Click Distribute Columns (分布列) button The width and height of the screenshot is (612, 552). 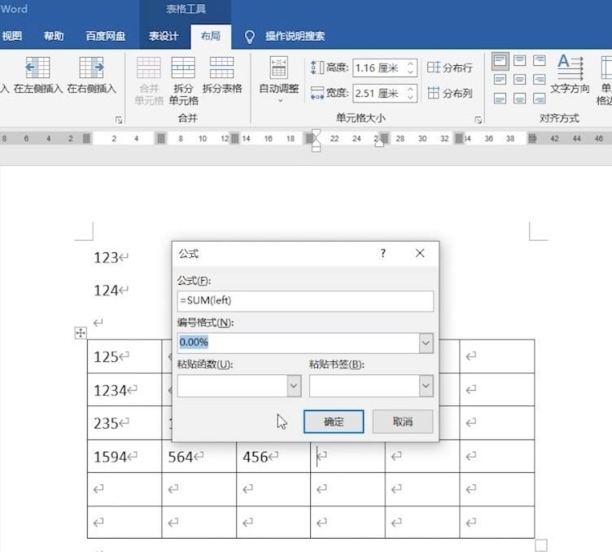click(x=450, y=93)
